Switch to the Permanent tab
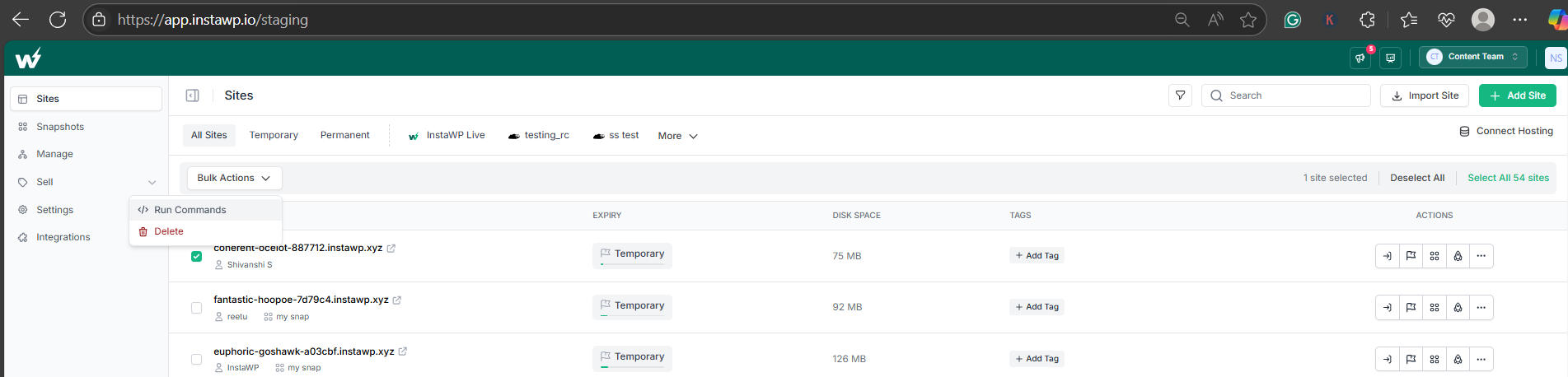The height and width of the screenshot is (377, 1568). tap(344, 135)
